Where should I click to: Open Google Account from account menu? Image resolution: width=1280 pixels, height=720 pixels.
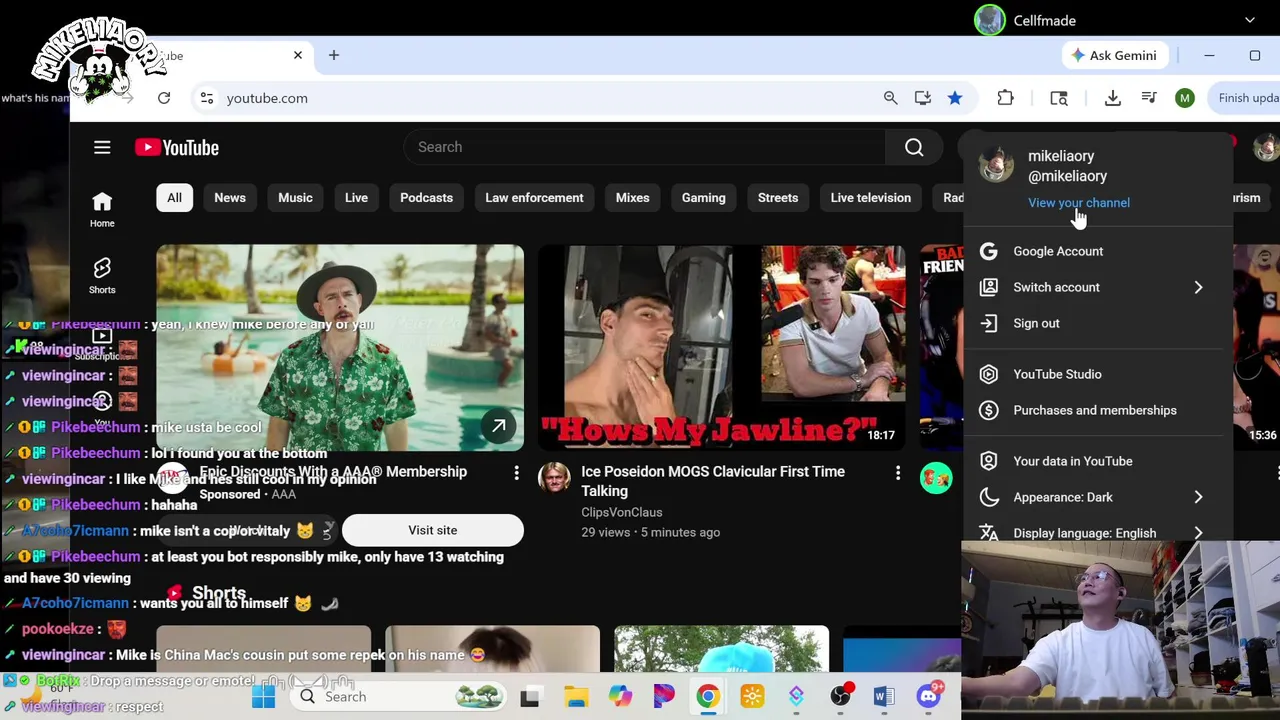click(x=1097, y=252)
